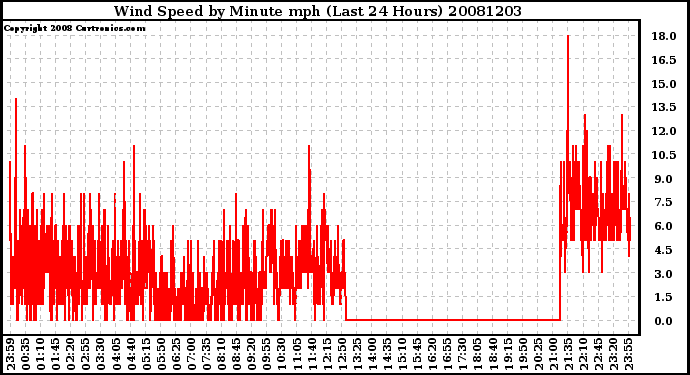This screenshot has width=690, height=375.
Task: Click the 07:35 x-axis time label
Action: tap(206, 354)
